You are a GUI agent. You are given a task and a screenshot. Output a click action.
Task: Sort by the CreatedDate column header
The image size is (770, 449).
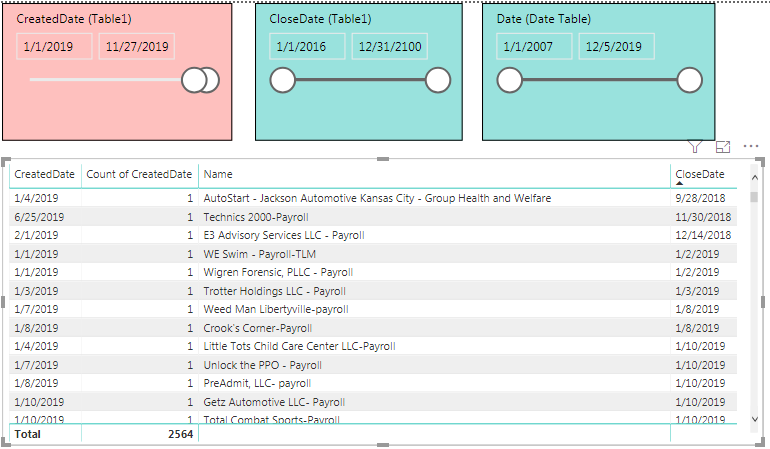[44, 174]
